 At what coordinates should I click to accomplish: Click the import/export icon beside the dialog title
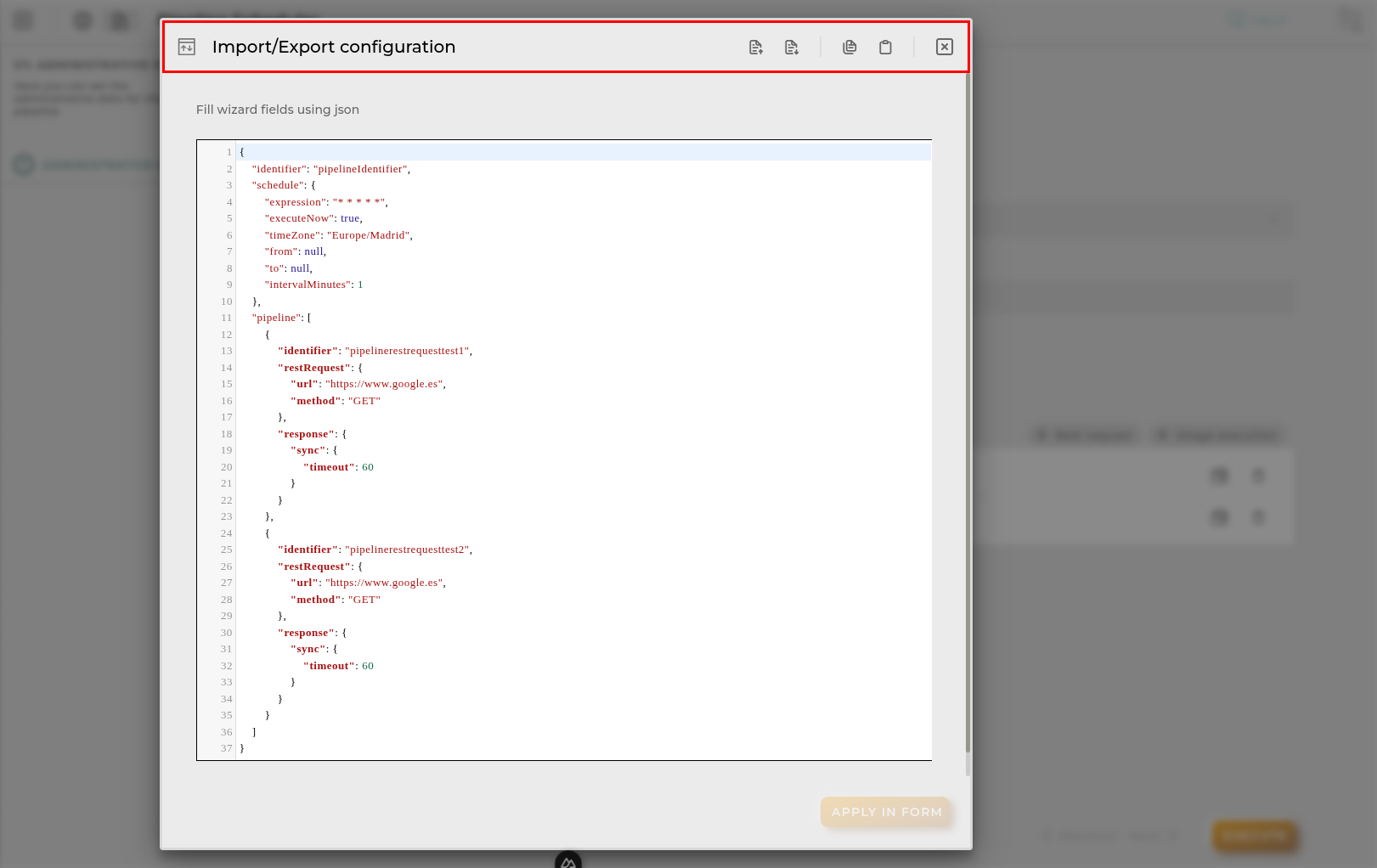pos(187,48)
